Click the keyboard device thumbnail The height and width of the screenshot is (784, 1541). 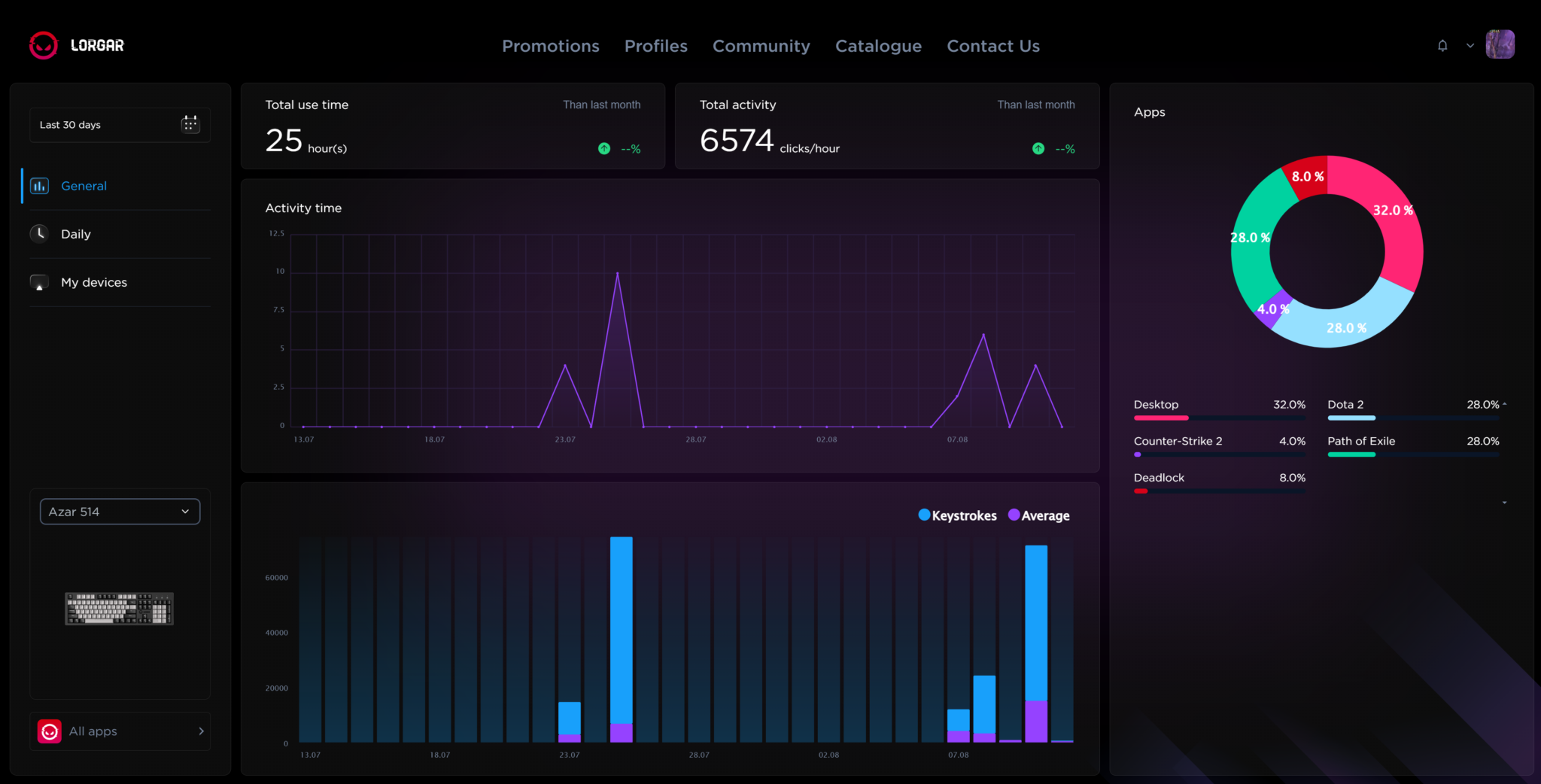pos(120,609)
